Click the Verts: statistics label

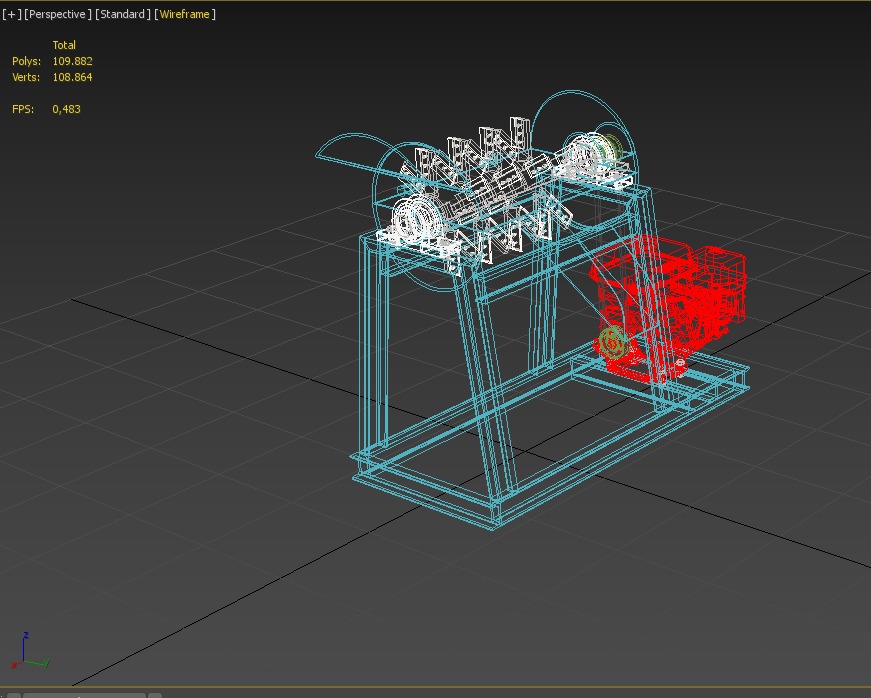point(26,77)
